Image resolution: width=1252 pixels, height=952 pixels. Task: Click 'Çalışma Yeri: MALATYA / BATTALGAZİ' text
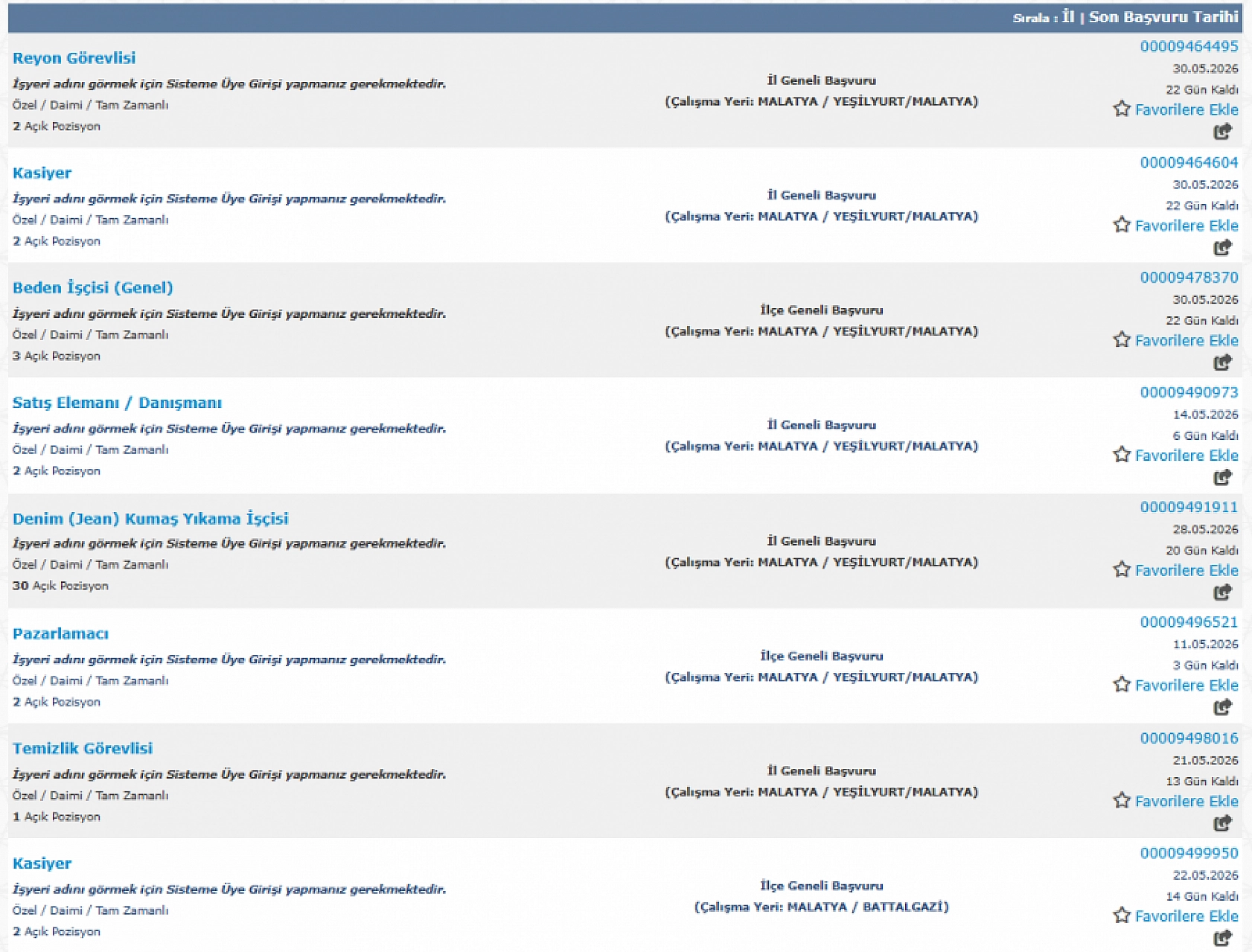tap(822, 907)
